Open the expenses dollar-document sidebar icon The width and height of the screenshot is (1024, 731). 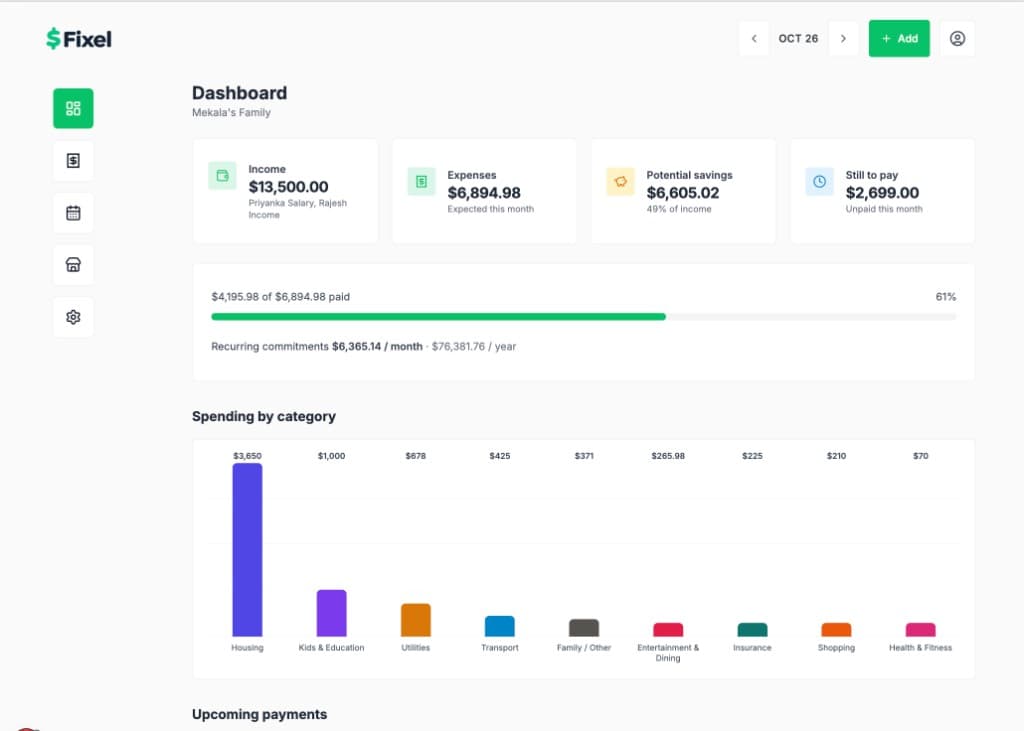click(73, 161)
